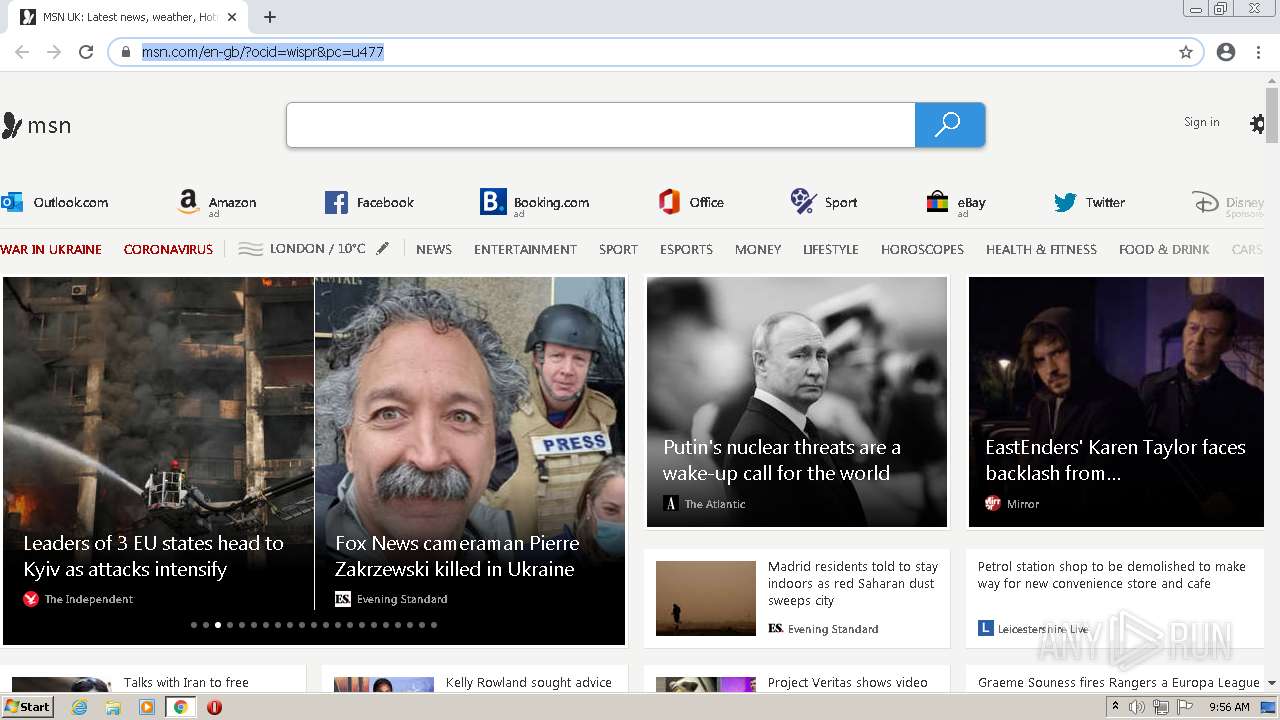Click the volume speaker tray icon
This screenshot has height=720, width=1280.
pyautogui.click(x=1137, y=707)
